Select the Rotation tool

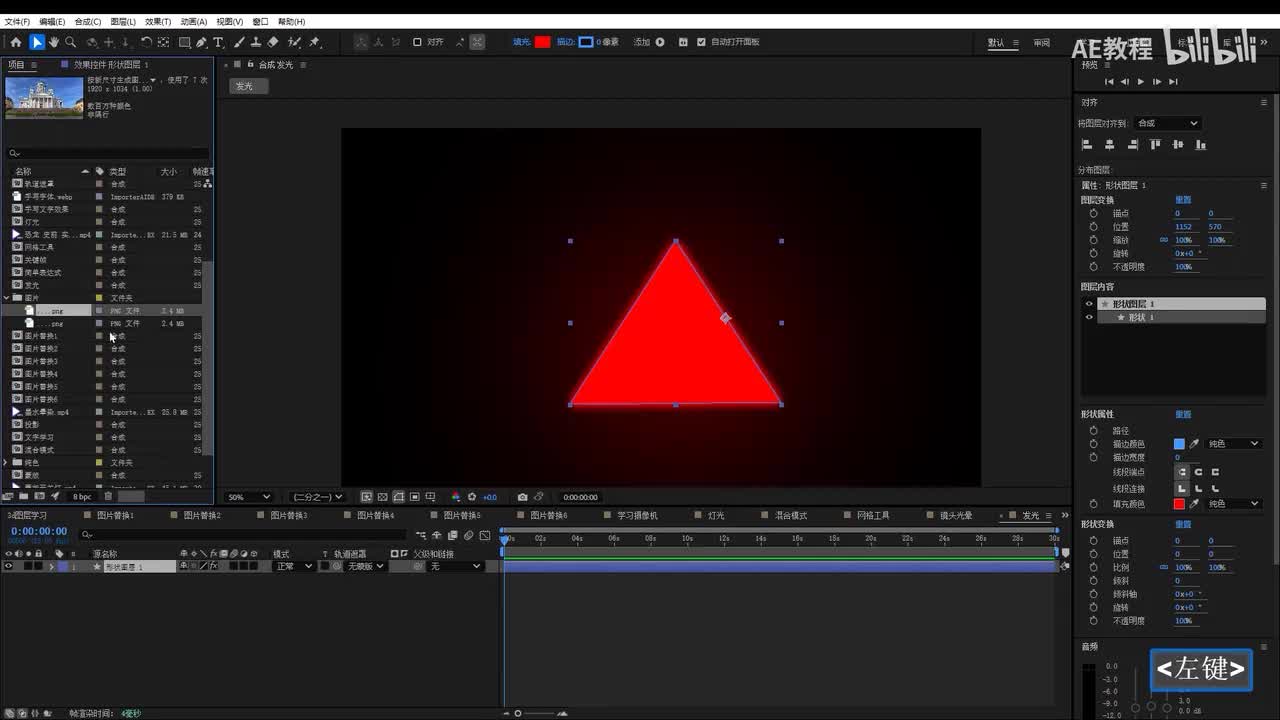[x=146, y=42]
